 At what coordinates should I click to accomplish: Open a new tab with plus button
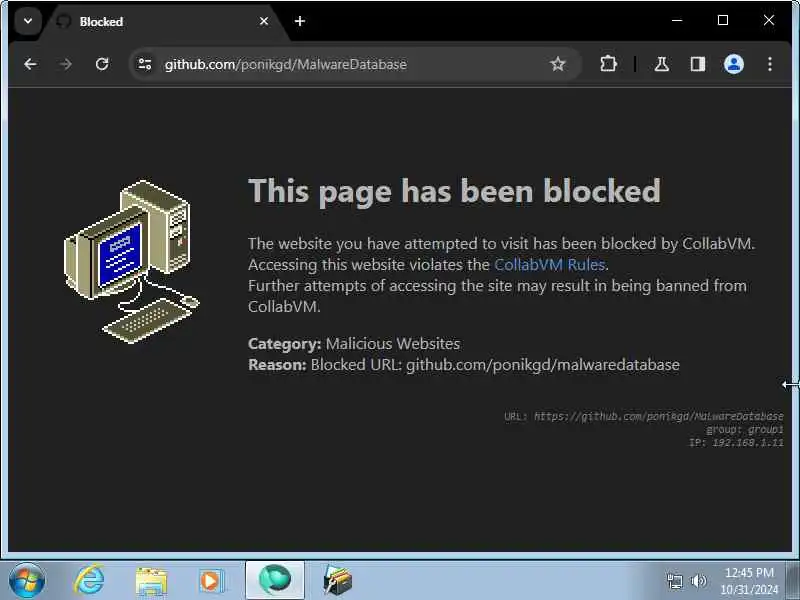(300, 21)
